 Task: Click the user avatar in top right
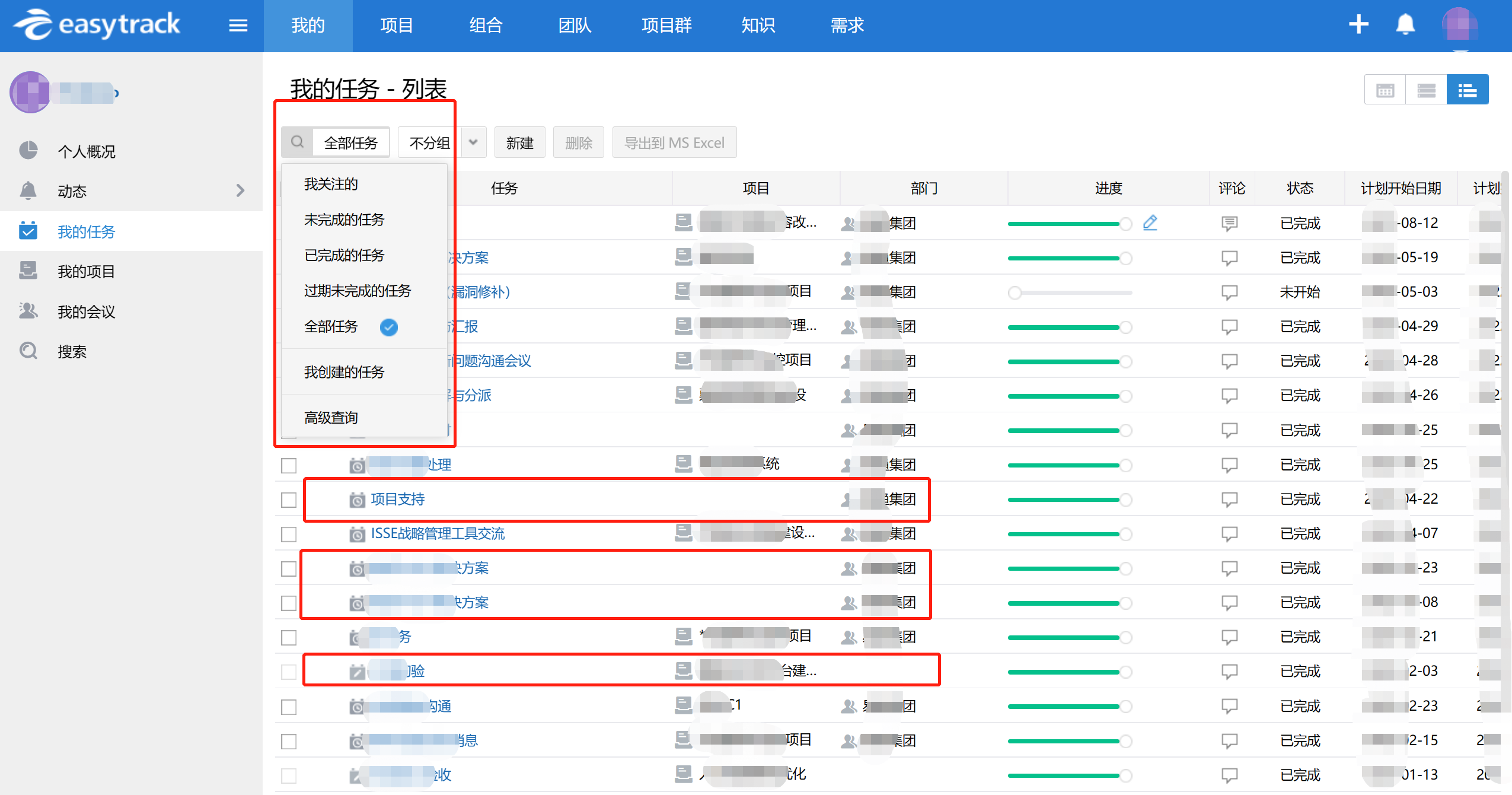[x=1459, y=25]
